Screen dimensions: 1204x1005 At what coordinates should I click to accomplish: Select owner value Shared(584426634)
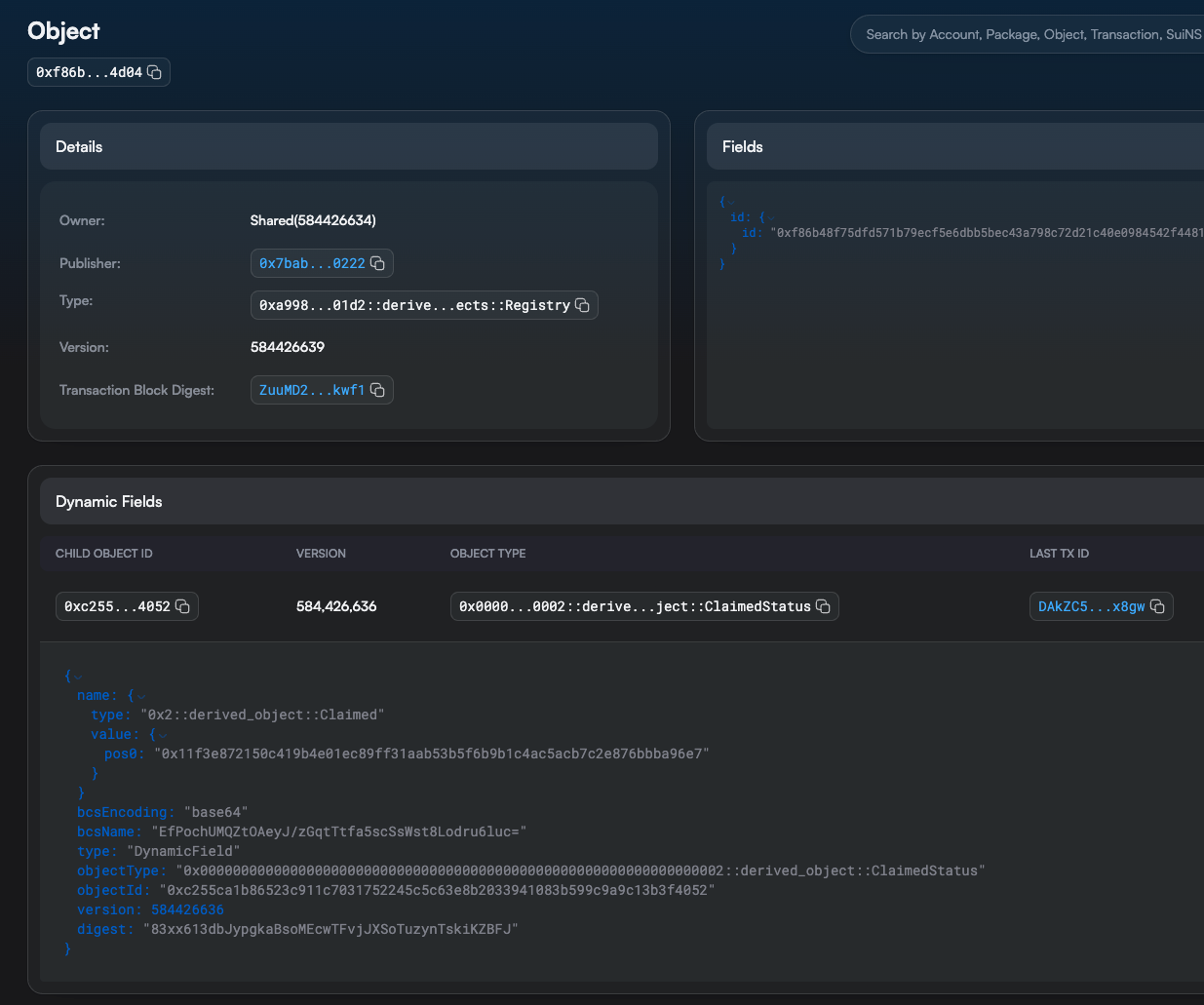tap(313, 220)
